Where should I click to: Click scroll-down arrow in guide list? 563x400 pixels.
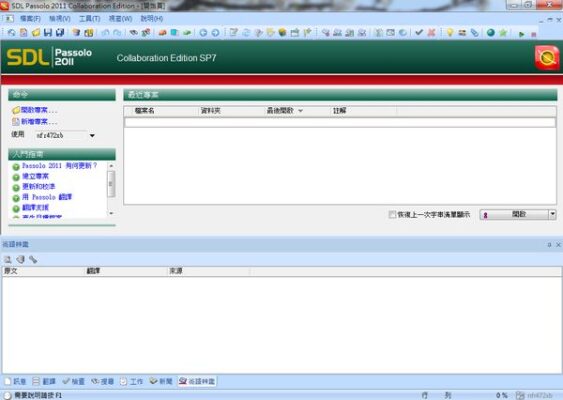click(x=111, y=213)
